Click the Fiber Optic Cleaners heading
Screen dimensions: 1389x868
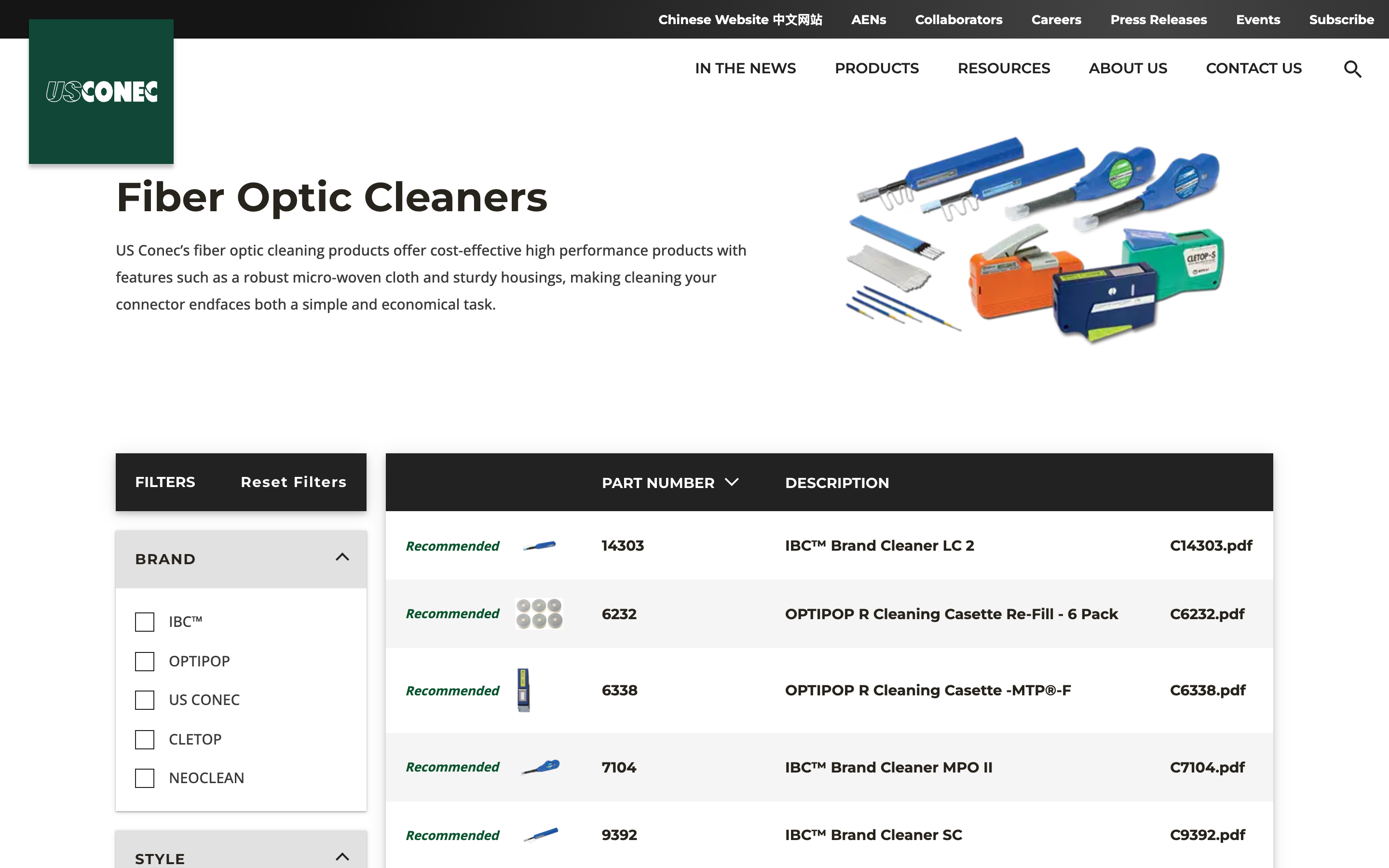coord(332,197)
